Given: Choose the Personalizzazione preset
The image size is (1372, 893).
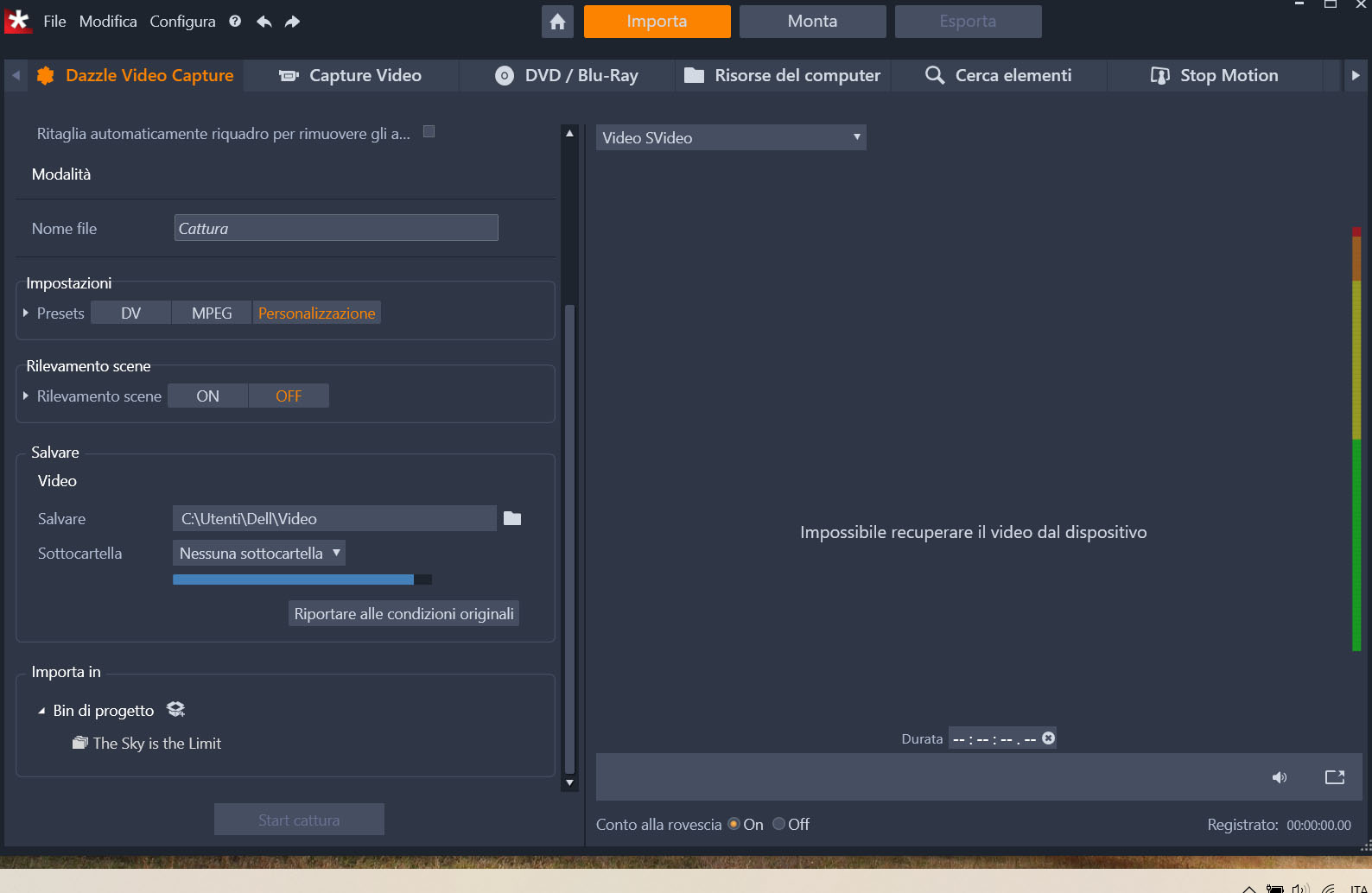Looking at the screenshot, I should [x=316, y=313].
